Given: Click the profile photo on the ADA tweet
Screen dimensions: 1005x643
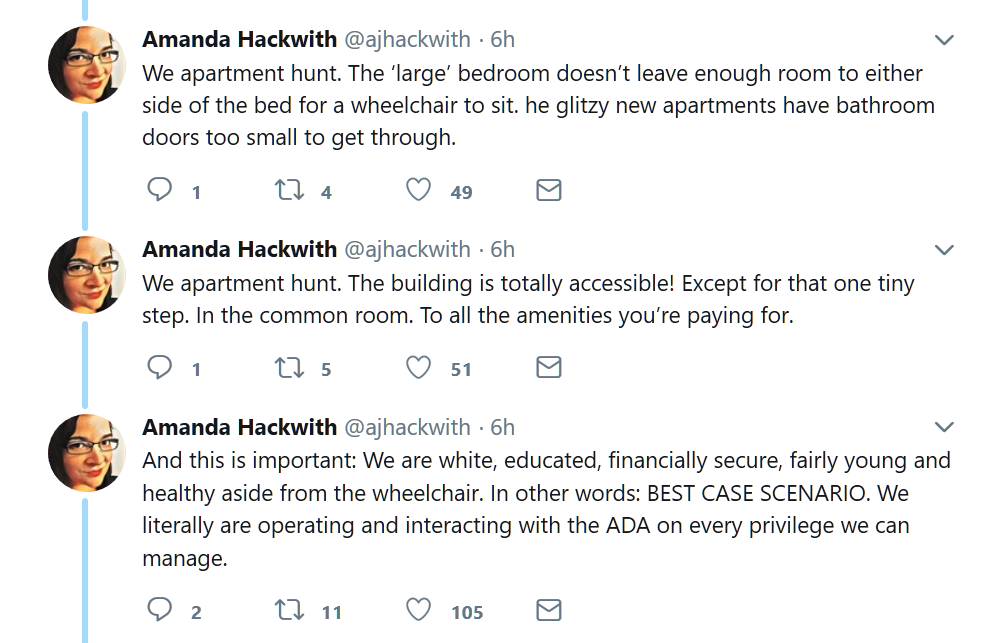Looking at the screenshot, I should tap(86, 452).
